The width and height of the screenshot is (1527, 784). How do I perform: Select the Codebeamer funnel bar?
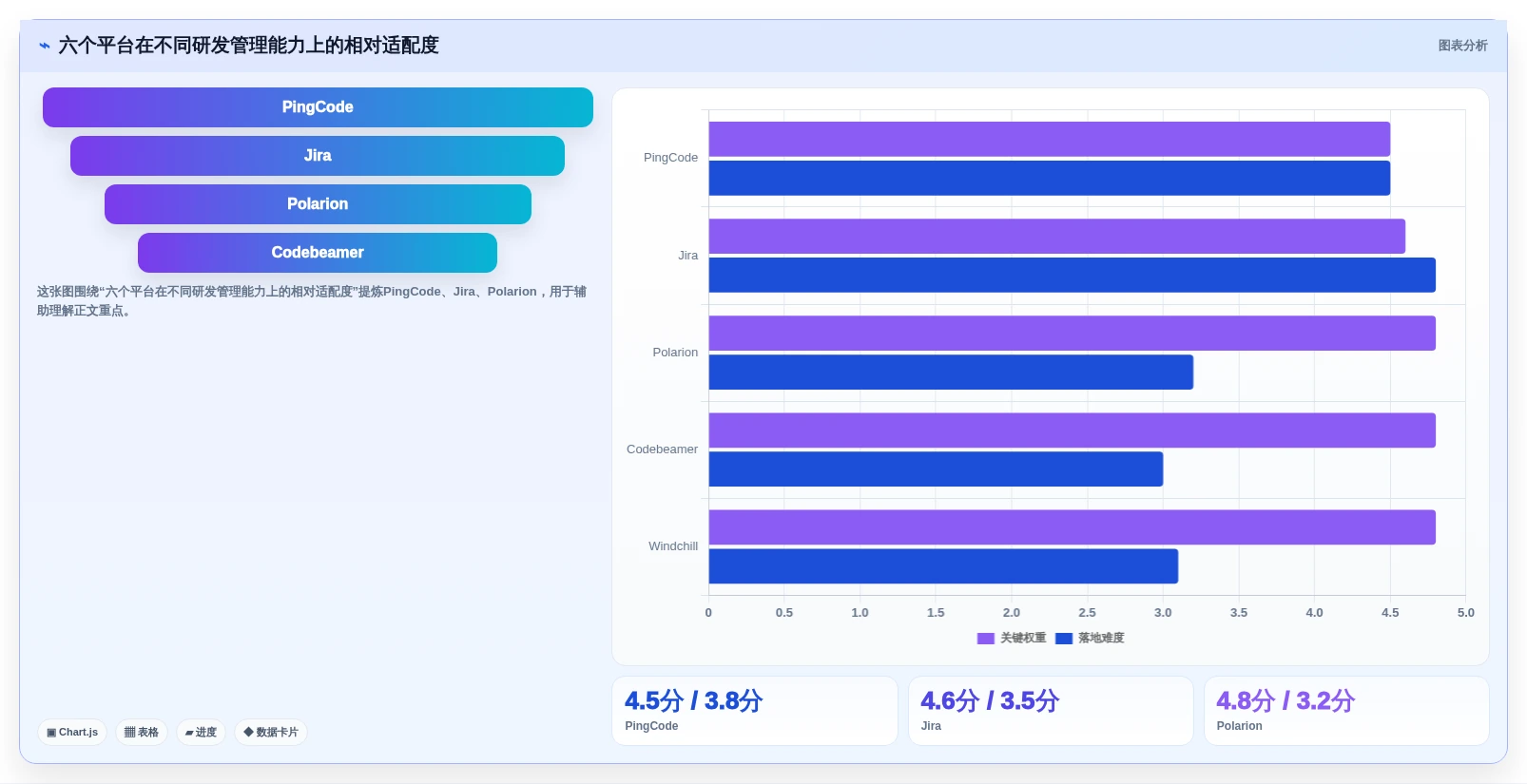pyautogui.click(x=318, y=253)
